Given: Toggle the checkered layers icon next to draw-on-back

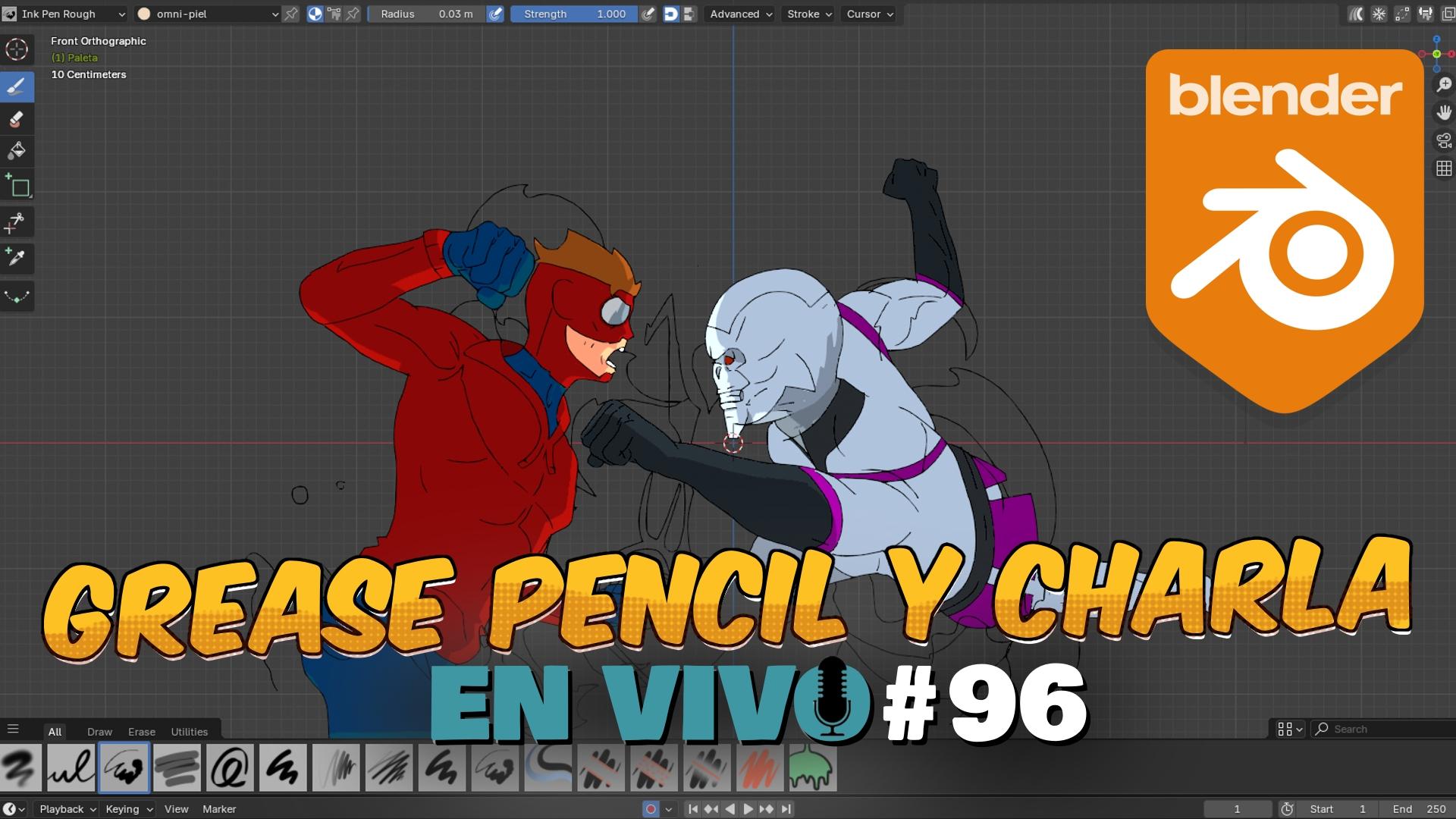Looking at the screenshot, I should [x=689, y=14].
